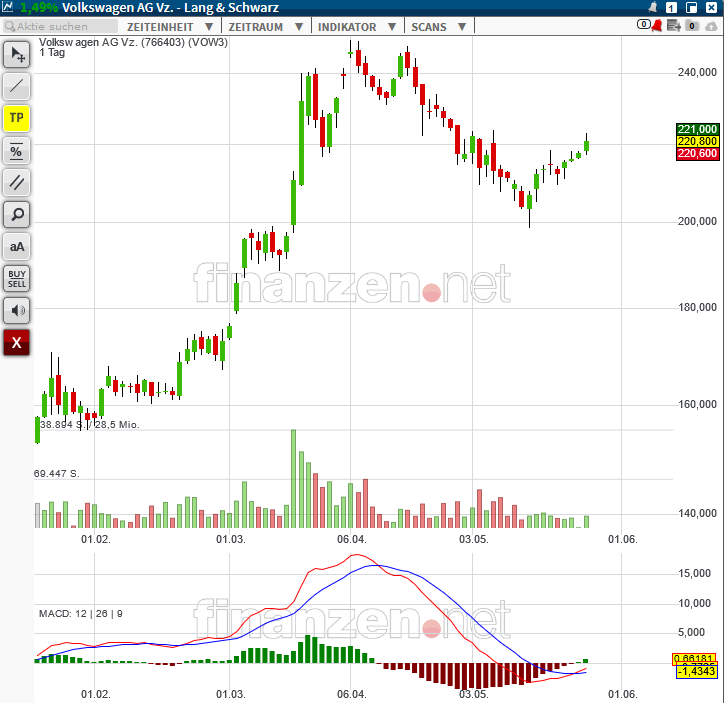This screenshot has height=703, width=724.
Task: Activate the yellow TP tool
Action: click(x=17, y=118)
